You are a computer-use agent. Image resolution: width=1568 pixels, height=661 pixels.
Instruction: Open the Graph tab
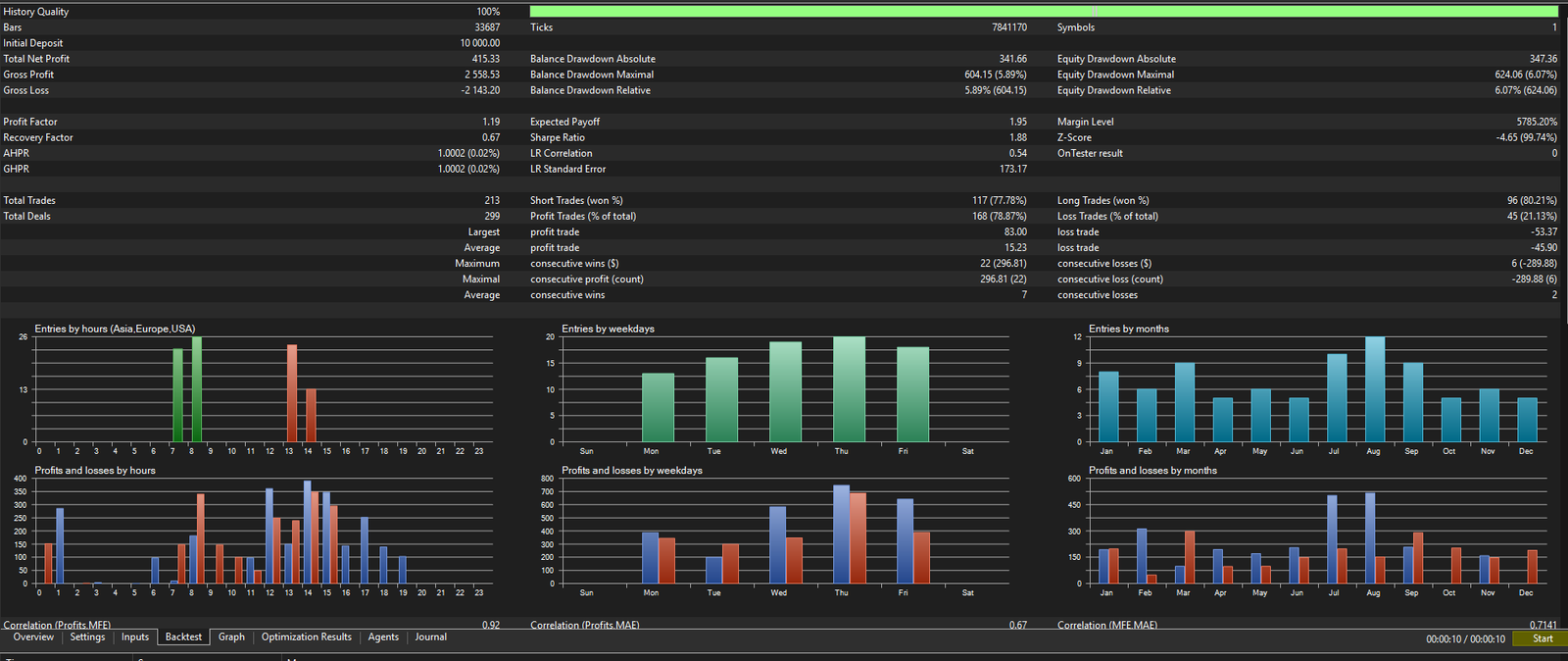[231, 637]
